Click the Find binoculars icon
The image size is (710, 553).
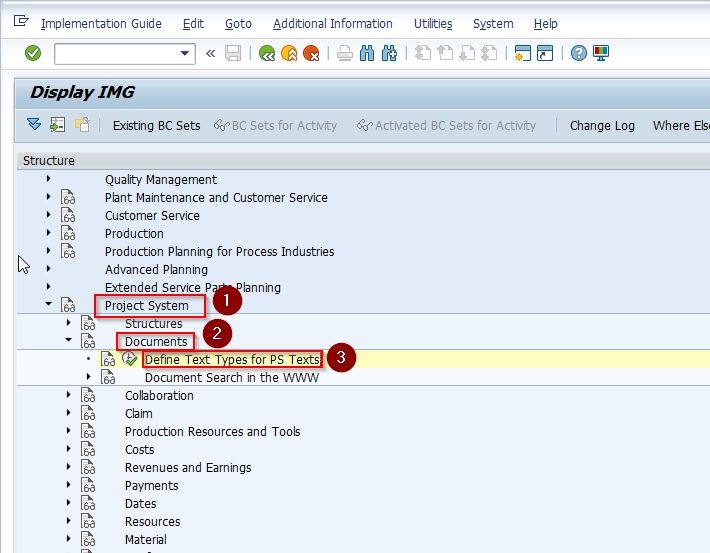click(x=367, y=53)
